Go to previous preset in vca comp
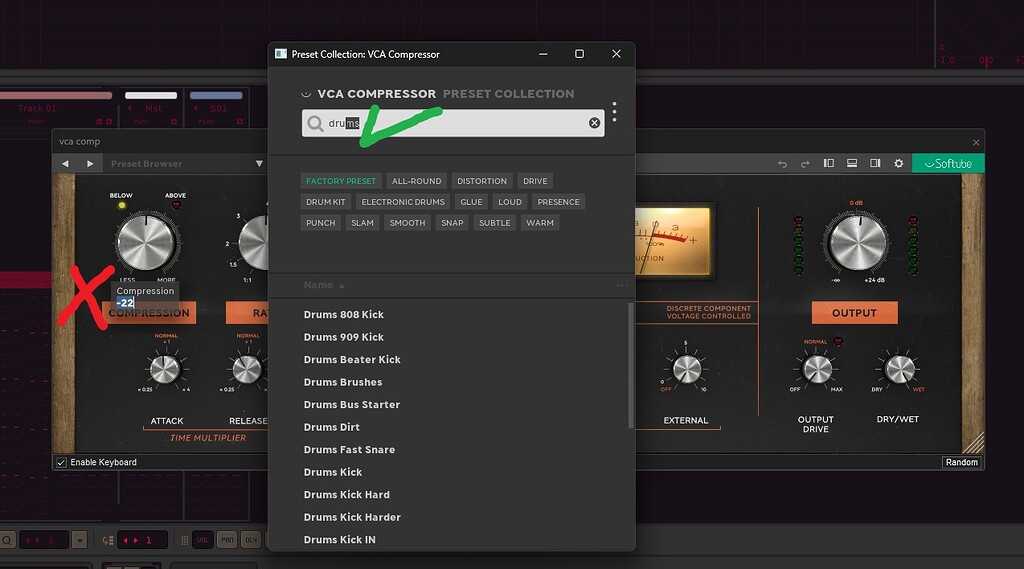The image size is (1024, 569). 65,164
